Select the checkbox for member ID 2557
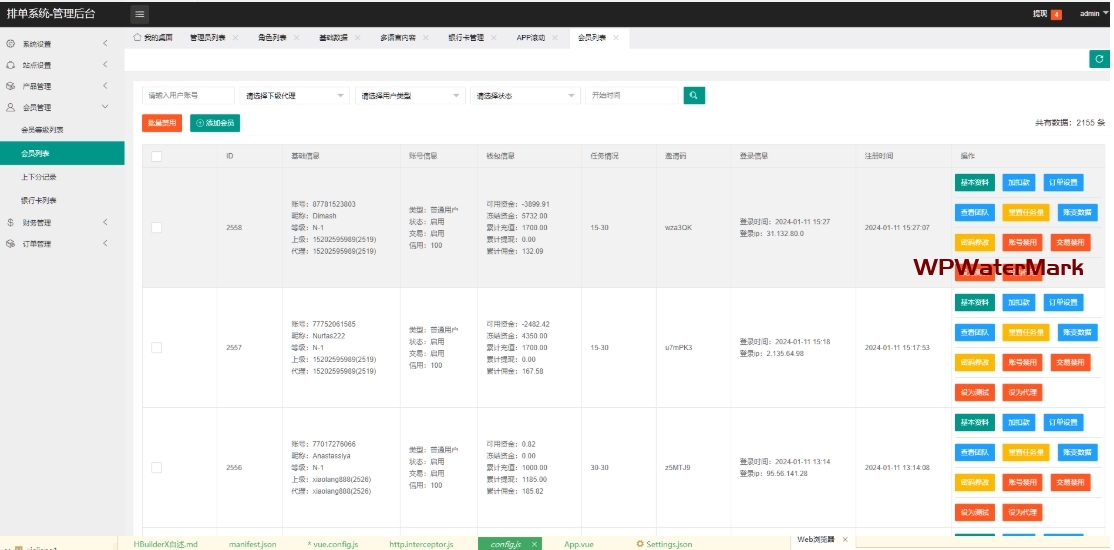The image size is (1114, 550). click(x=156, y=347)
